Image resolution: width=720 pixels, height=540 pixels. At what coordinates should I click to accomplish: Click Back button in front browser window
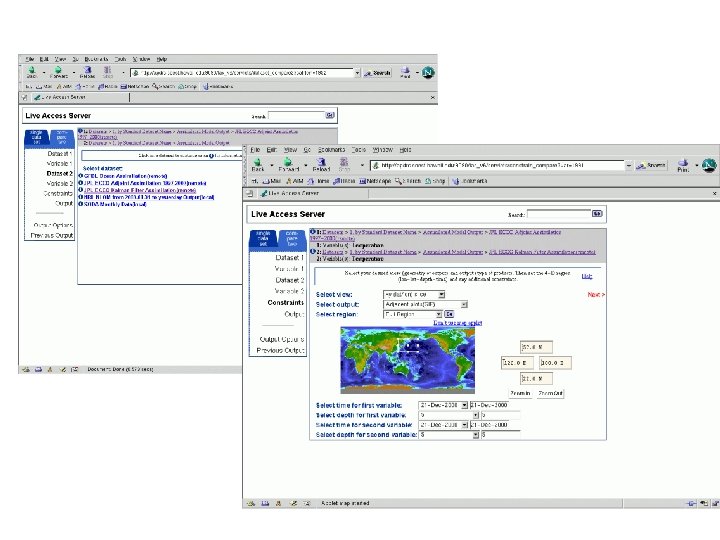tap(258, 164)
